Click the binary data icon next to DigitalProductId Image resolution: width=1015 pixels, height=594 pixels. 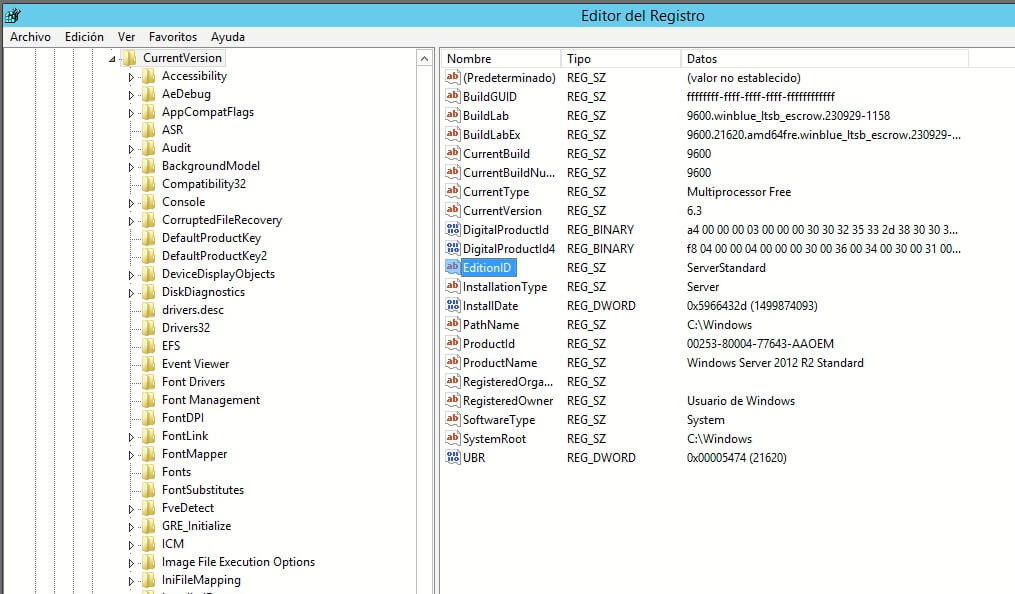pos(451,229)
